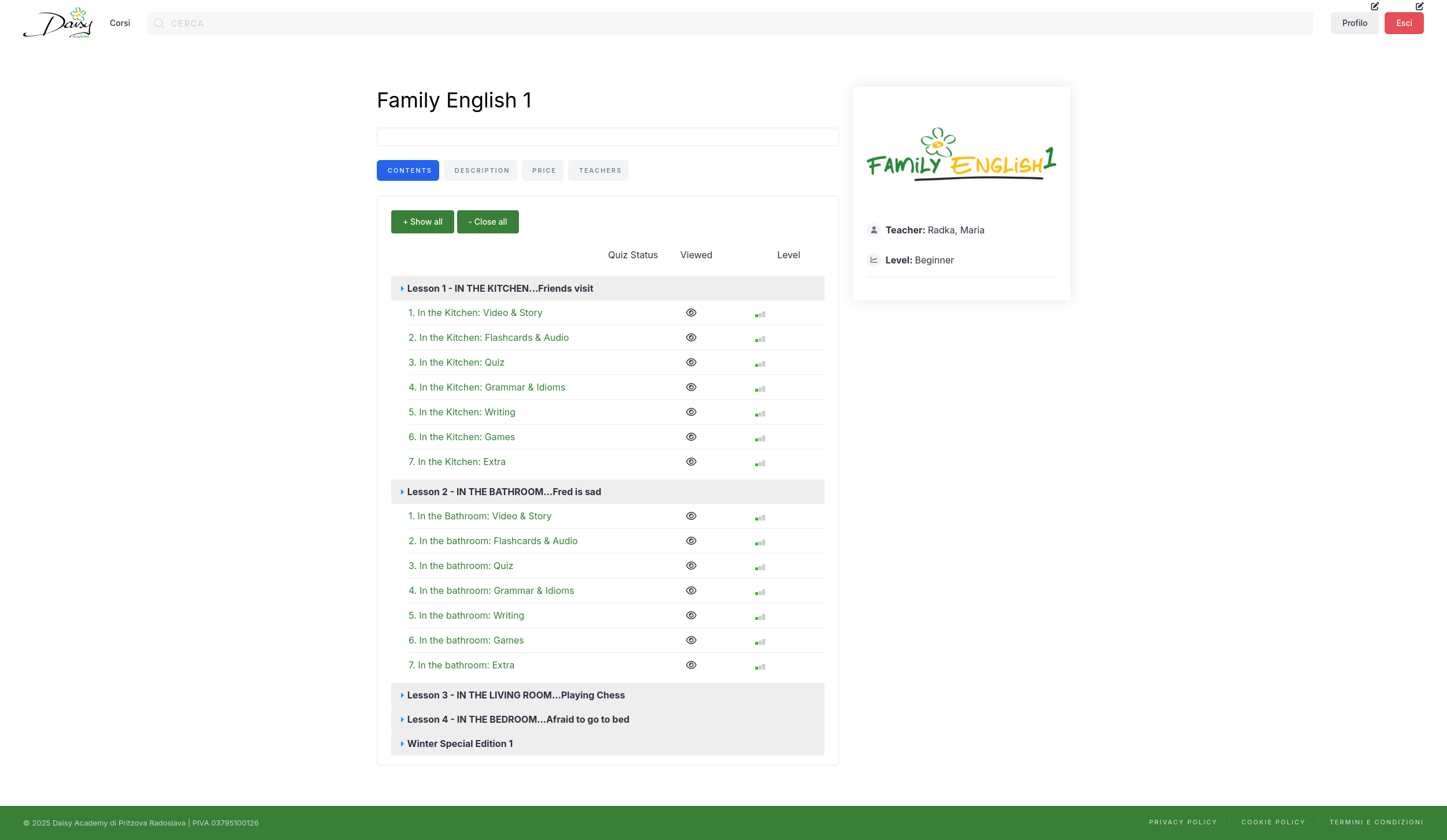Toggle viewed eye for Kitchen Video & Story

click(x=691, y=313)
